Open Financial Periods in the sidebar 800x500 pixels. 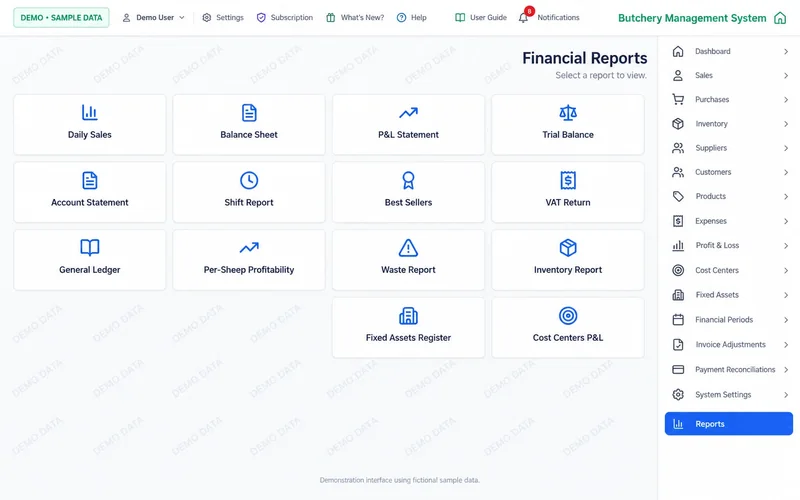tap(729, 320)
